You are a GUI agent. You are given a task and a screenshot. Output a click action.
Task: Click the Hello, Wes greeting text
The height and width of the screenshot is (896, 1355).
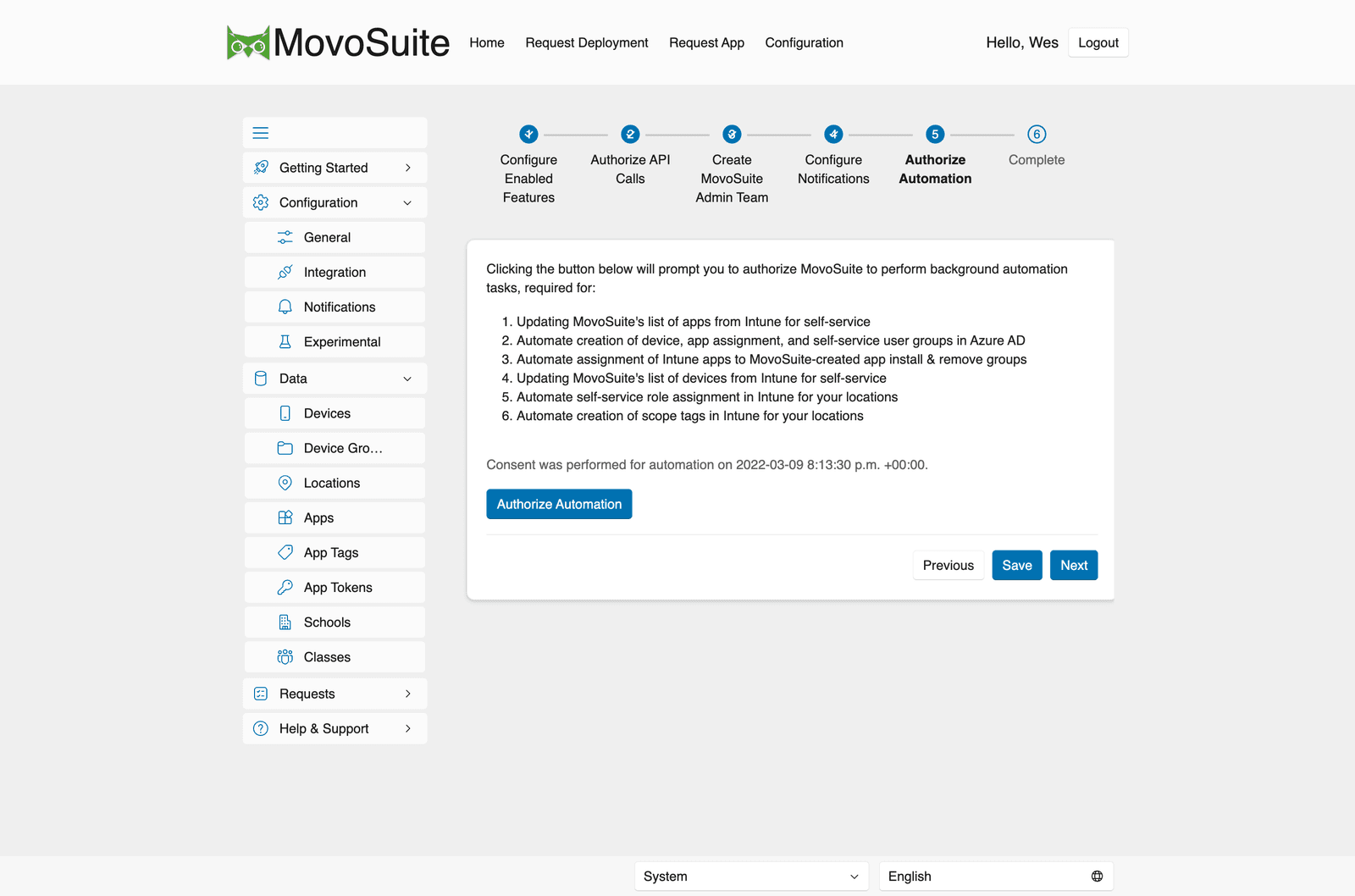[1022, 42]
